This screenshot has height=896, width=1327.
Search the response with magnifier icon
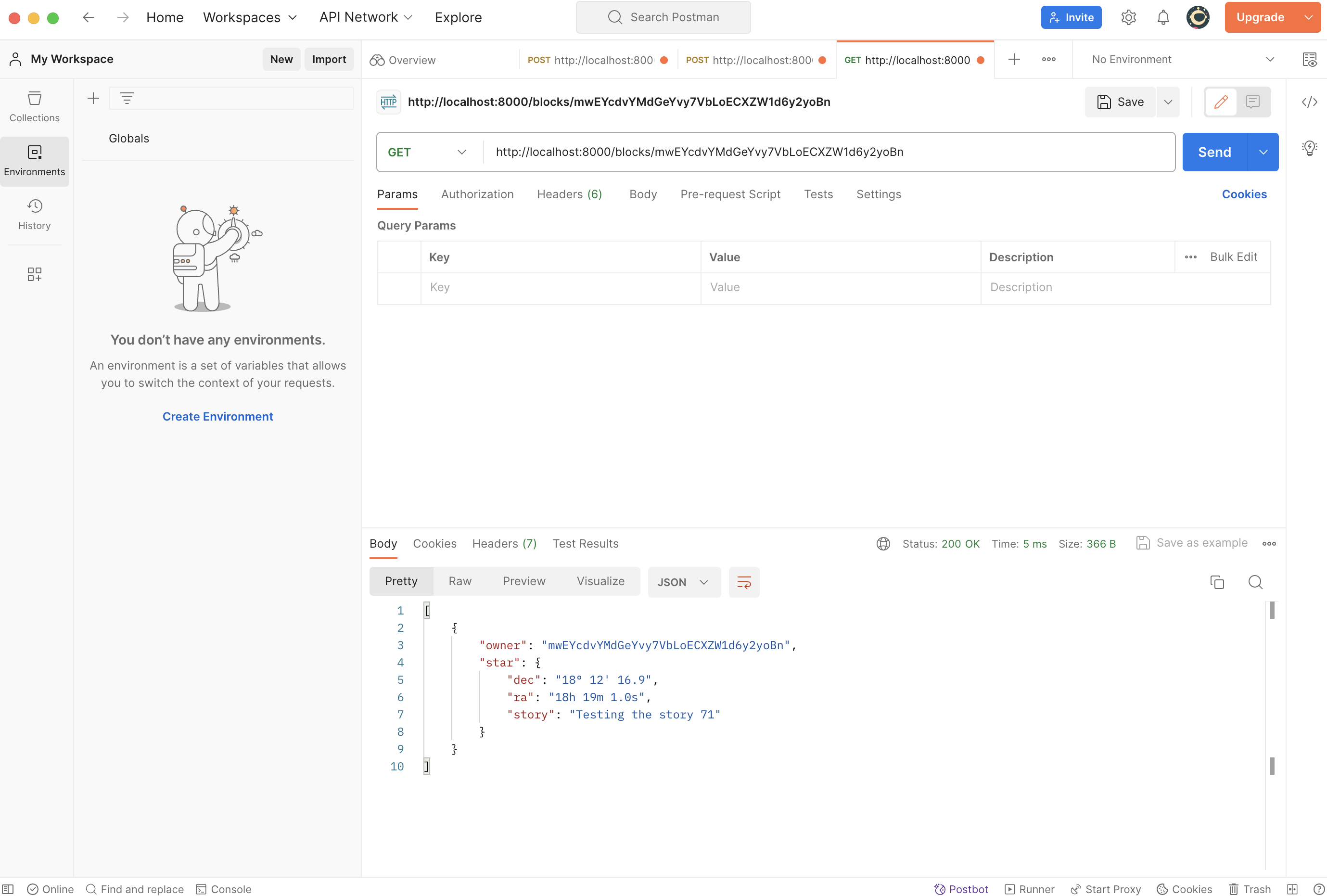pos(1255,582)
